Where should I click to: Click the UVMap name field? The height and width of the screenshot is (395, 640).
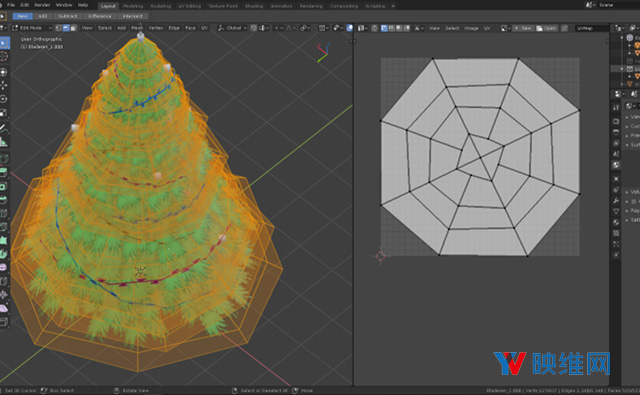tap(591, 28)
